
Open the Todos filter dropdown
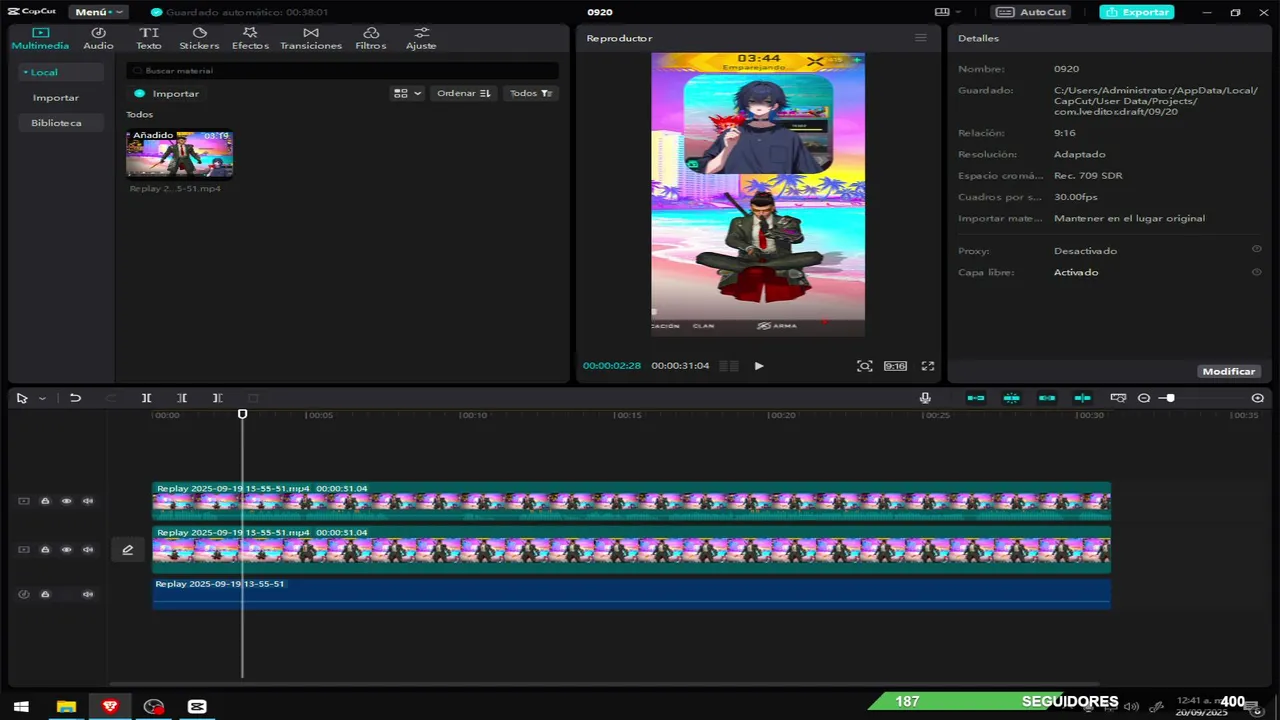click(530, 93)
